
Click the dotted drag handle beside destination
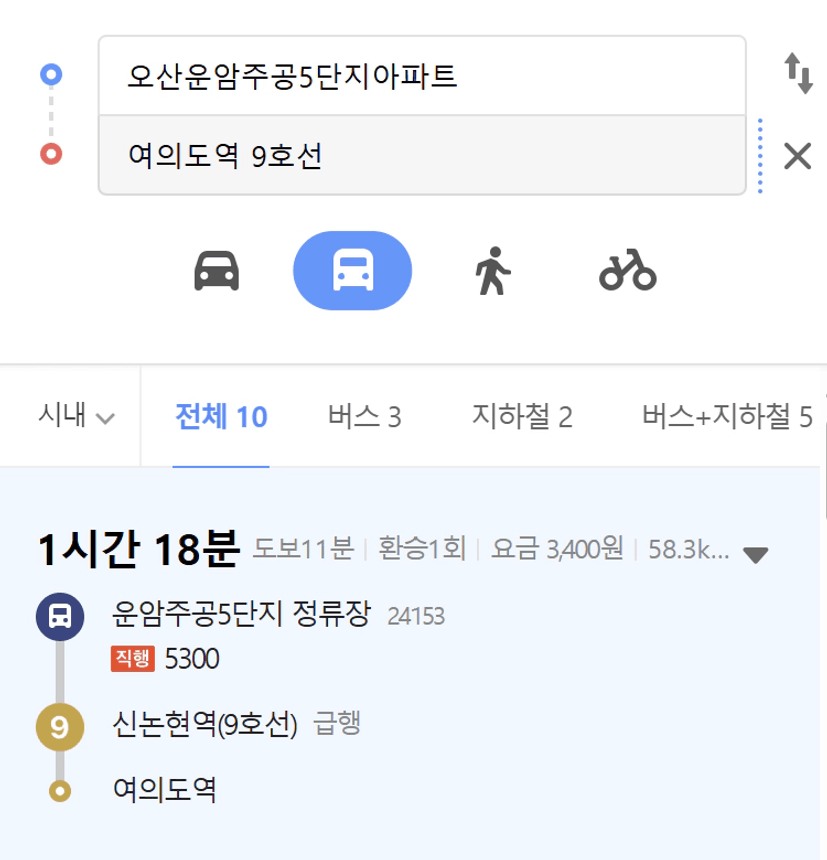[760, 156]
